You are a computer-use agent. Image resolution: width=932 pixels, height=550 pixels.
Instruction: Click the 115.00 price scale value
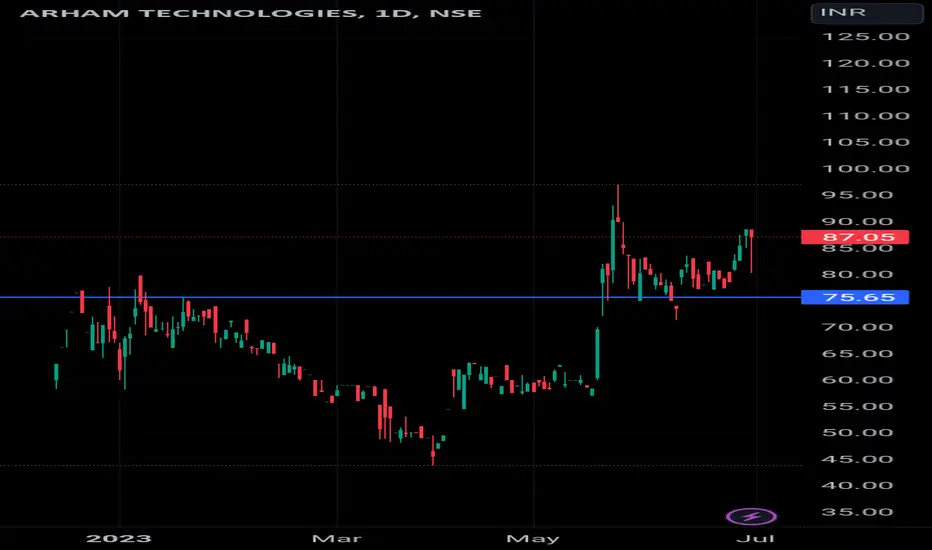tap(865, 89)
